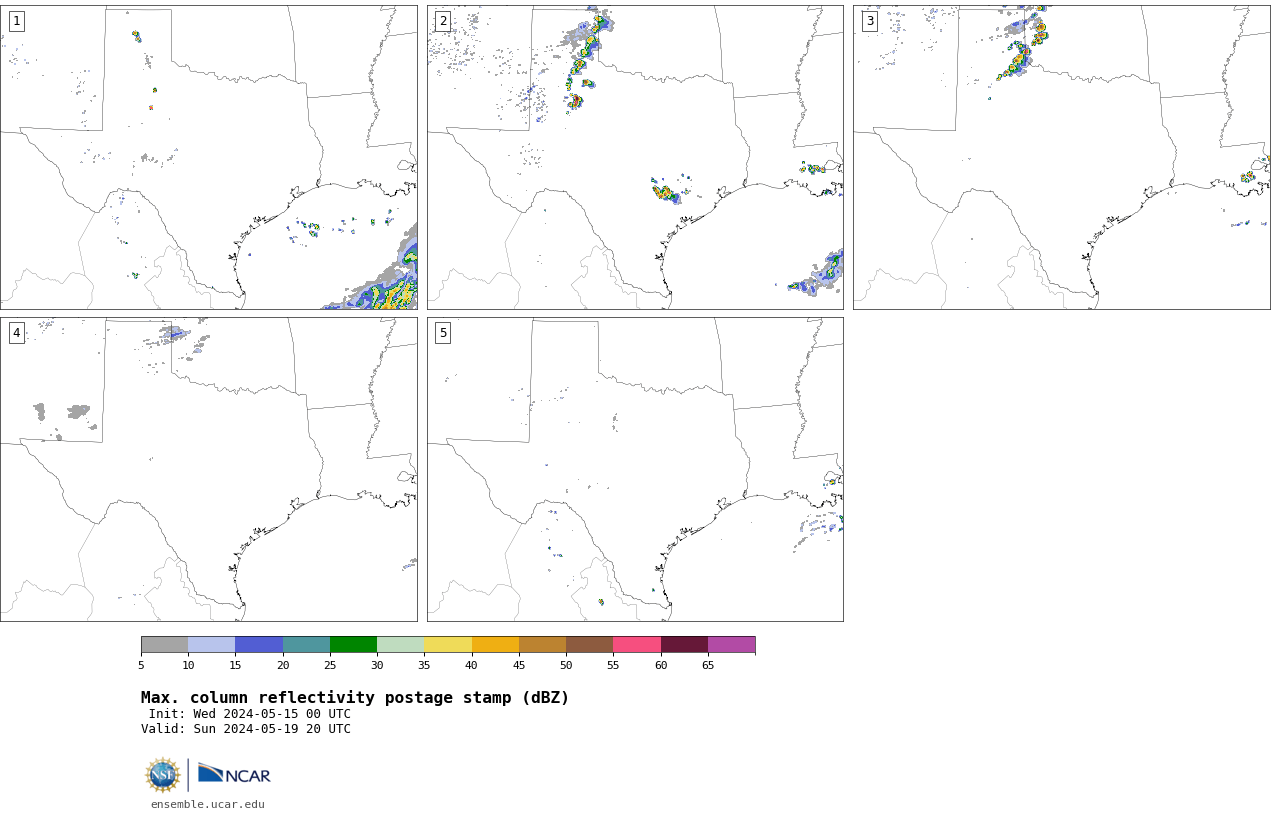Open ensemble member 4 reflectivity panel

(208, 469)
